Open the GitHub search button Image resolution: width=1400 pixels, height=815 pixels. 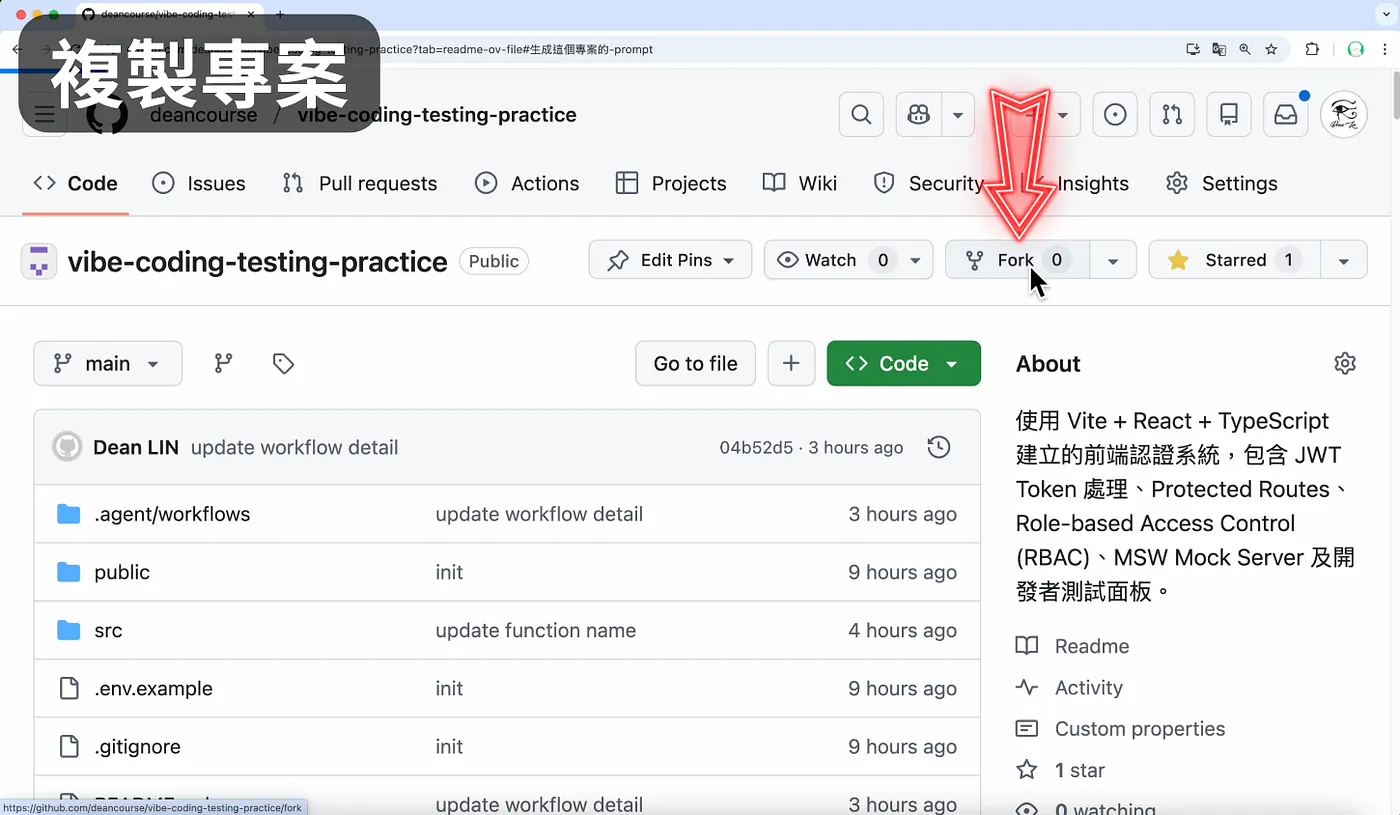tap(861, 115)
